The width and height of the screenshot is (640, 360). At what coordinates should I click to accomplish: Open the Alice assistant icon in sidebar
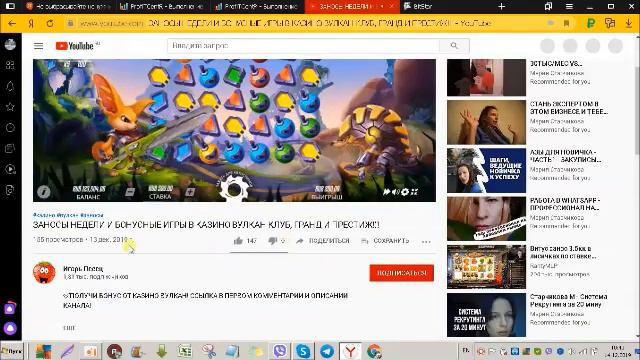[10, 328]
